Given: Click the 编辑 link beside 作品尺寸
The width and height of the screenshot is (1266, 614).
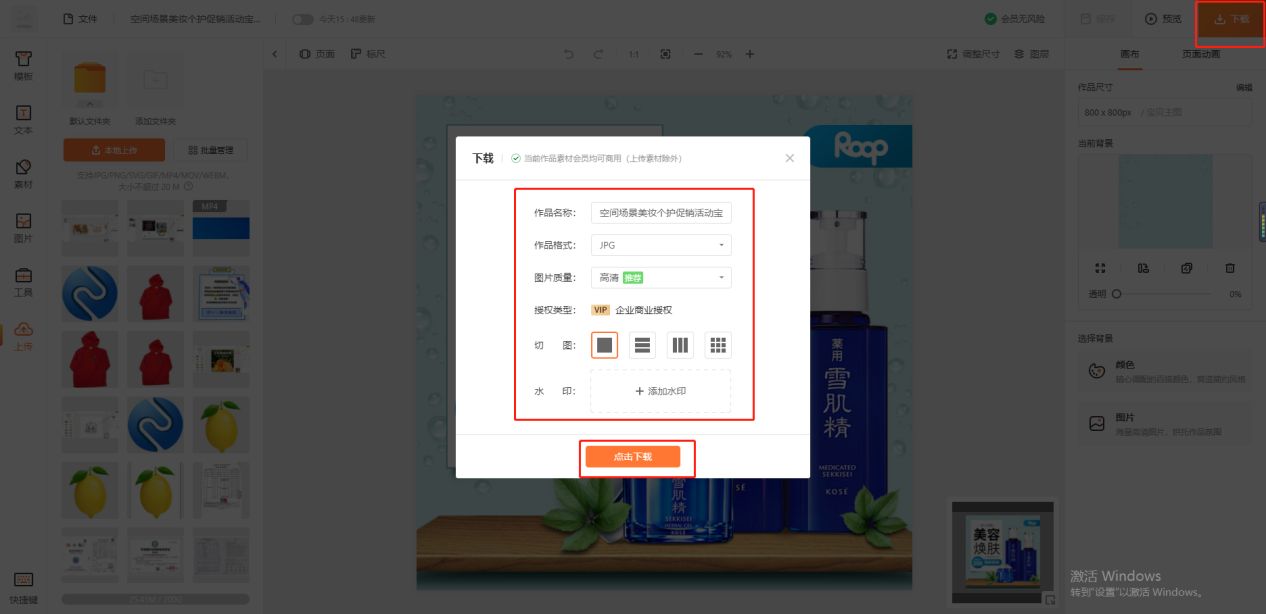Looking at the screenshot, I should click(1244, 87).
